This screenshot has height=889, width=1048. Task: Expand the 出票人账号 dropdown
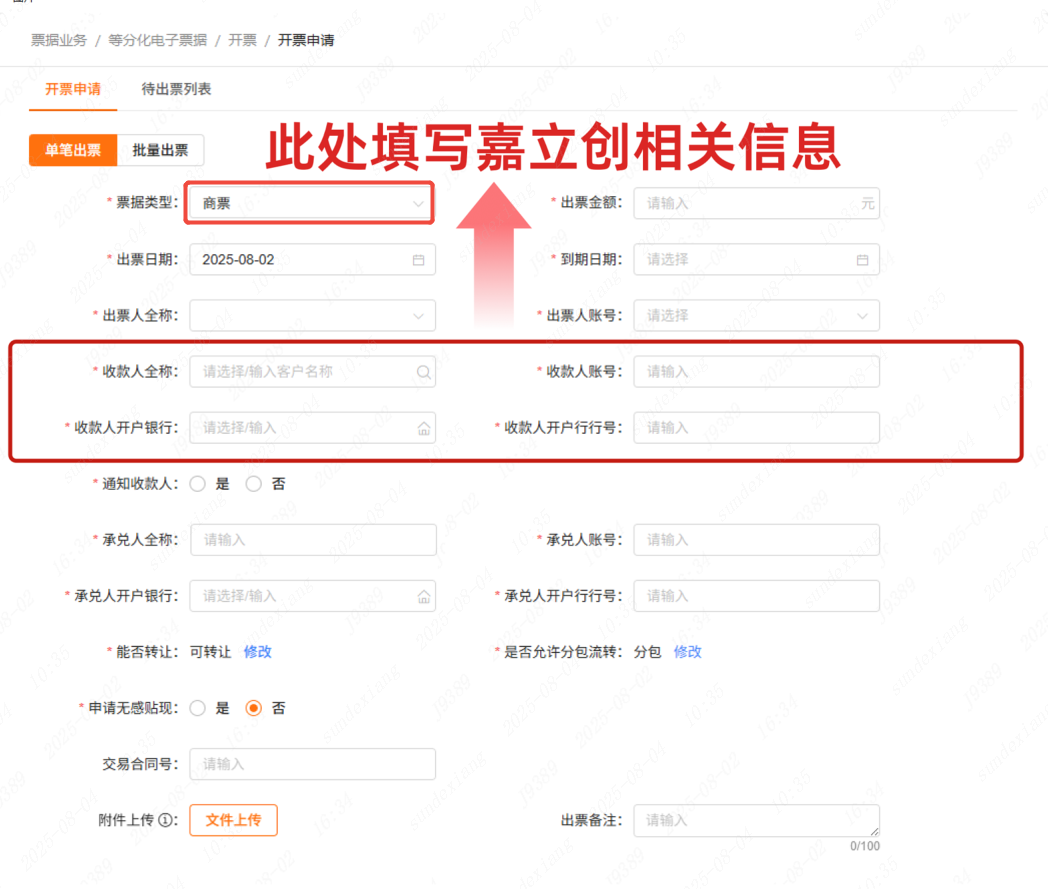(756, 316)
